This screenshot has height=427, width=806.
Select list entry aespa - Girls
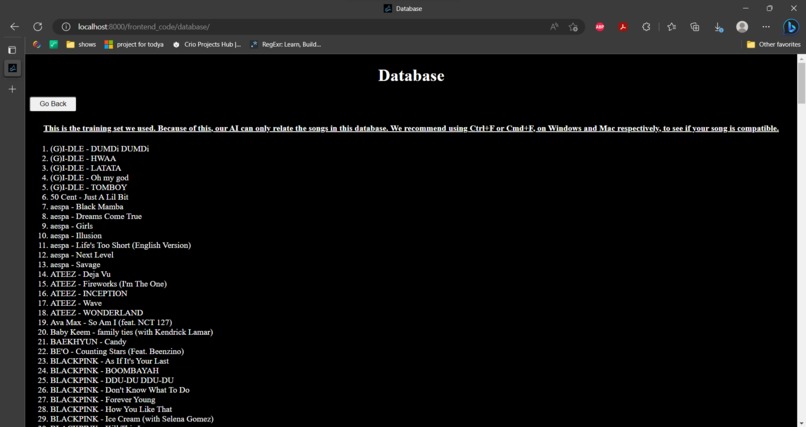pos(71,226)
